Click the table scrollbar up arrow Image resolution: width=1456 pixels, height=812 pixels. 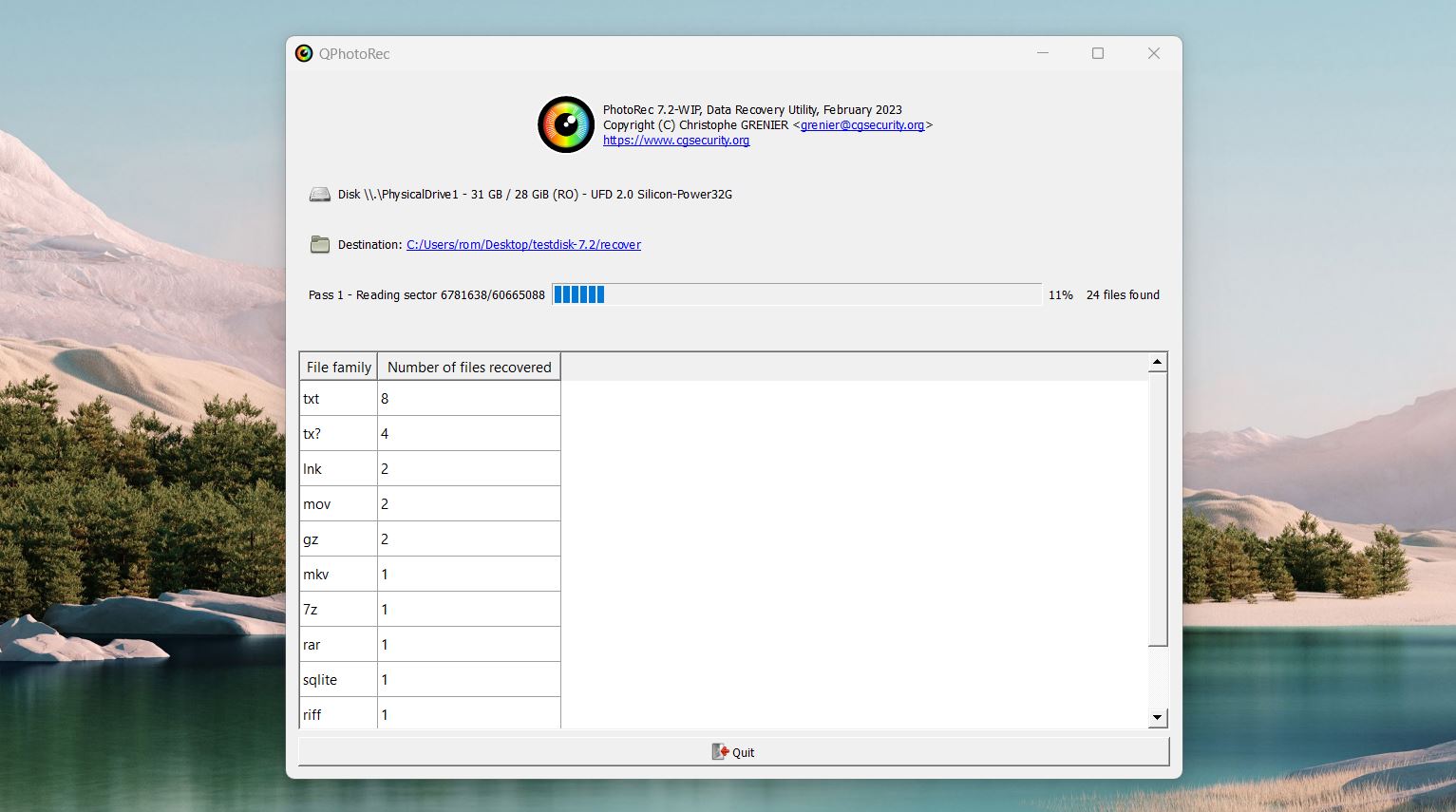(1158, 362)
